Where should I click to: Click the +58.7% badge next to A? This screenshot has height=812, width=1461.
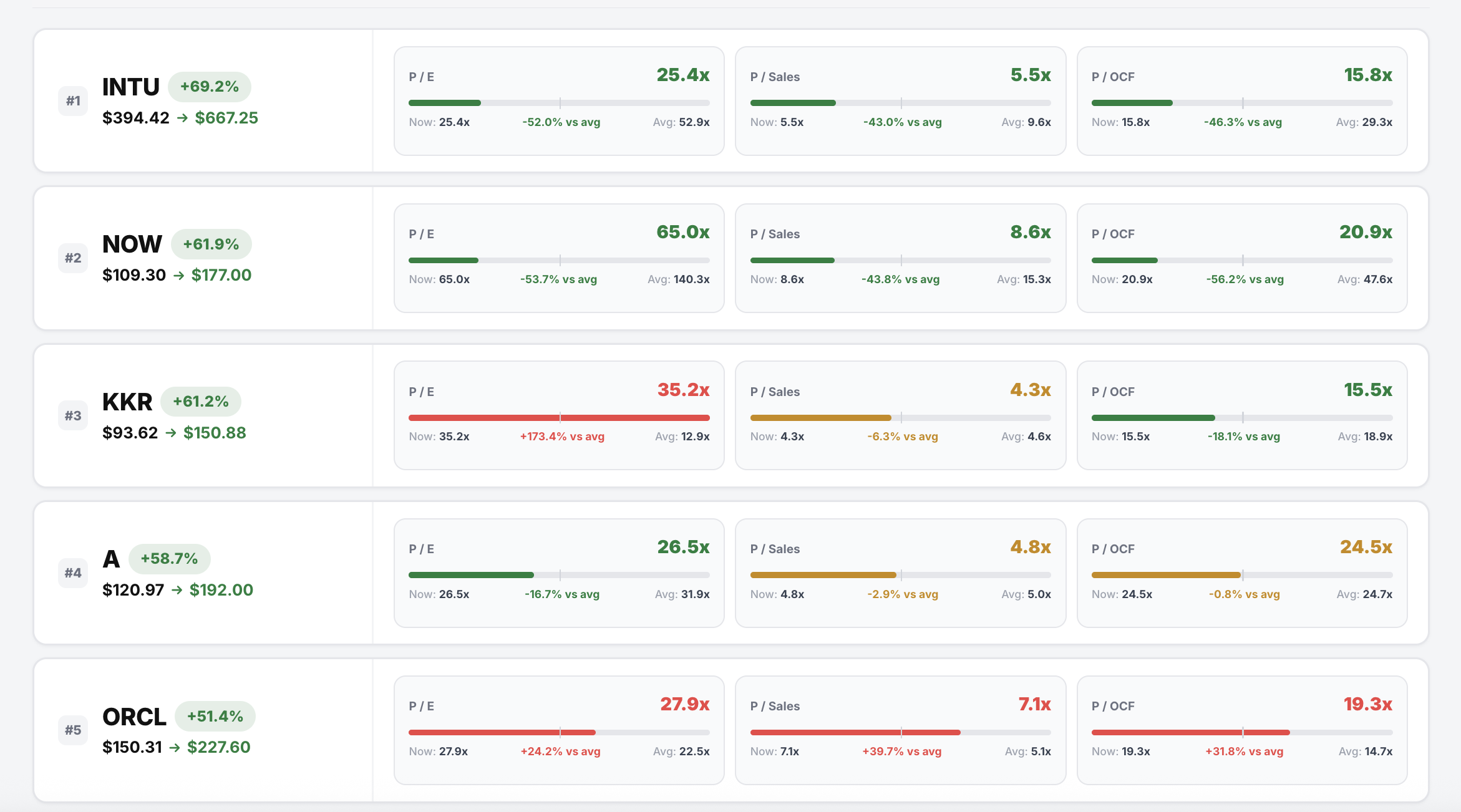tap(169, 559)
